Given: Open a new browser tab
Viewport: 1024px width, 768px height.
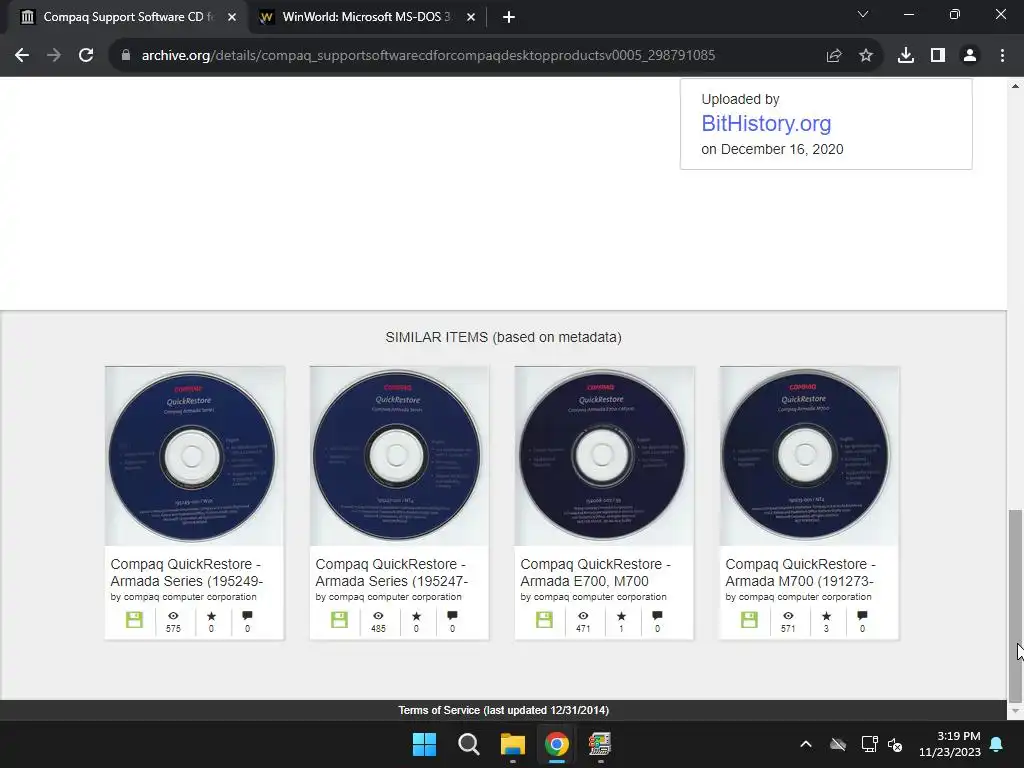Looking at the screenshot, I should coord(509,18).
